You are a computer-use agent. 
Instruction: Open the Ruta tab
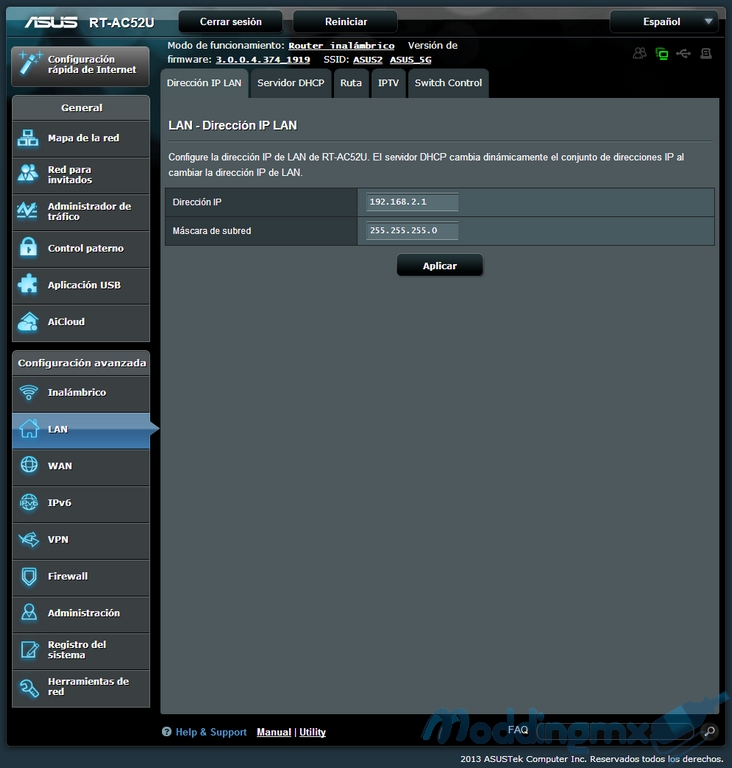click(351, 83)
